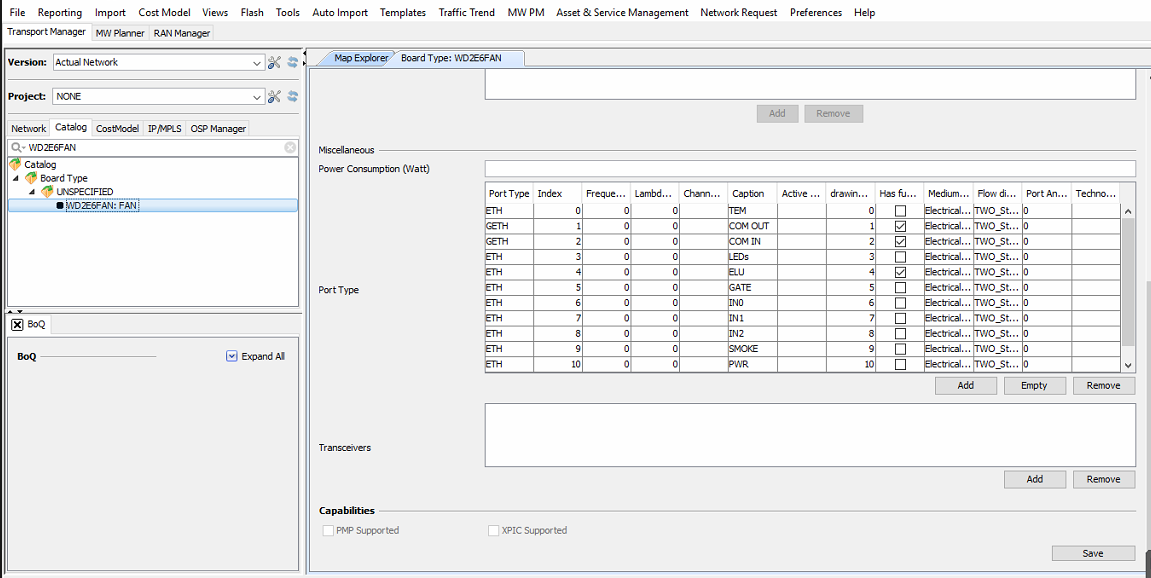Click the tools icon beside Version dropdown

coord(275,62)
